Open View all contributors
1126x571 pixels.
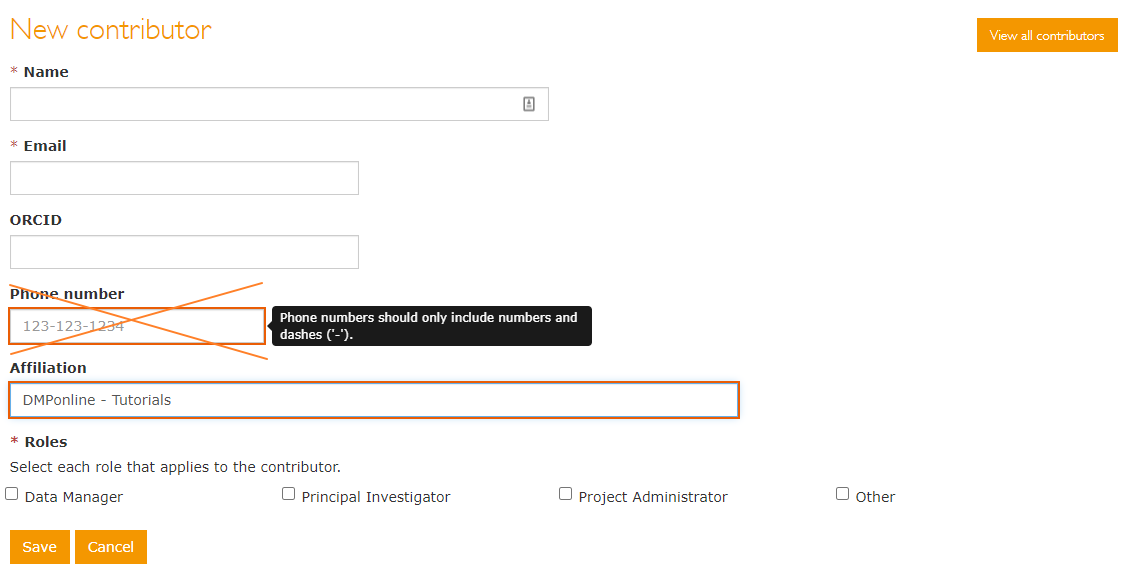[x=1047, y=35]
